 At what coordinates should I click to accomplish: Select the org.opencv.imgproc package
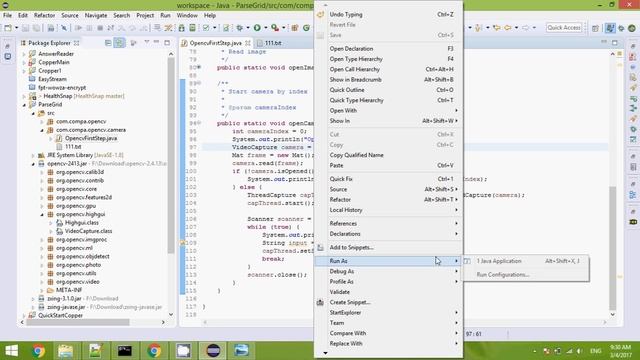click(x=81, y=240)
